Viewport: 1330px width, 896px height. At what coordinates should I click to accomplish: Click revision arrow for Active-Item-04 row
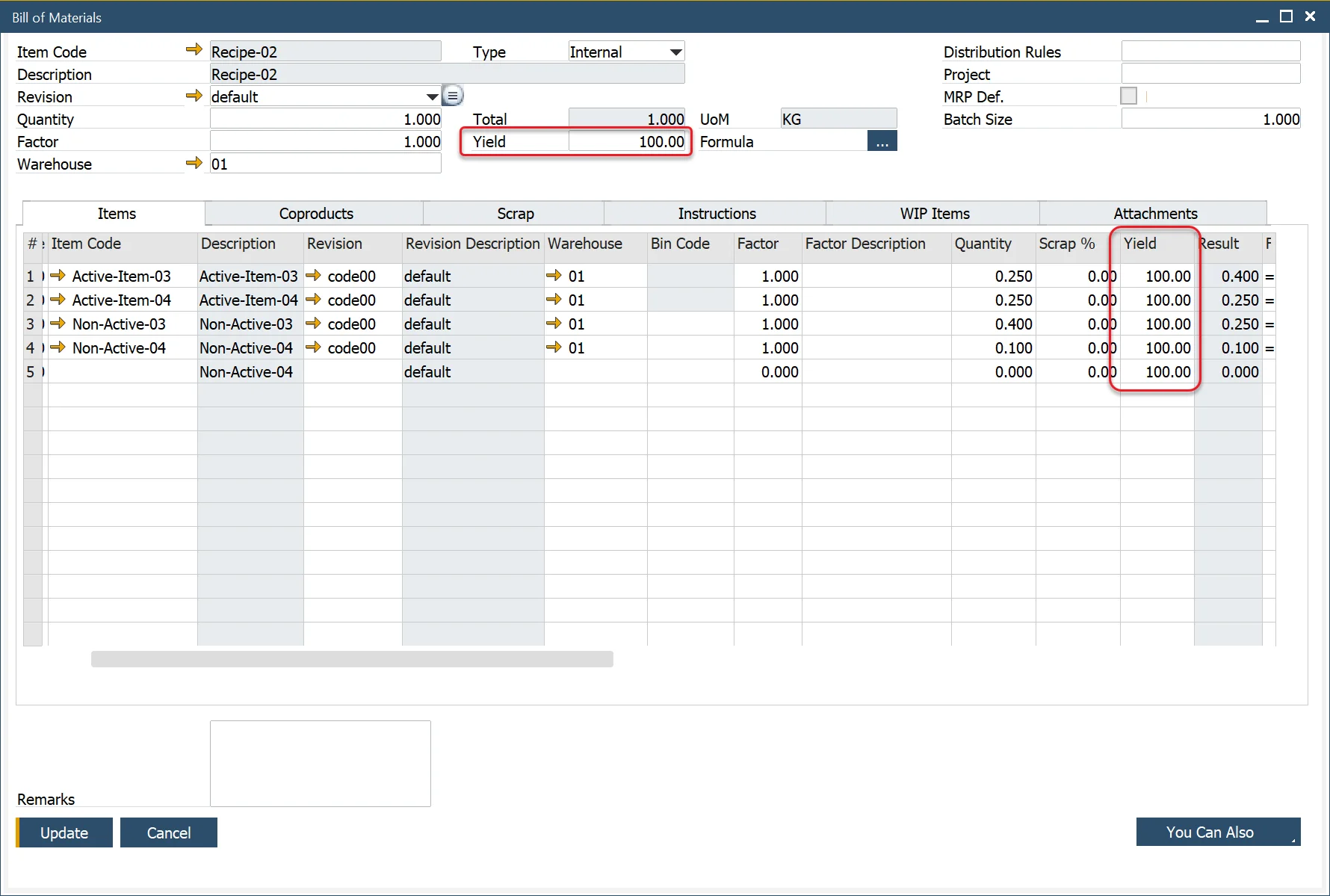pos(313,300)
